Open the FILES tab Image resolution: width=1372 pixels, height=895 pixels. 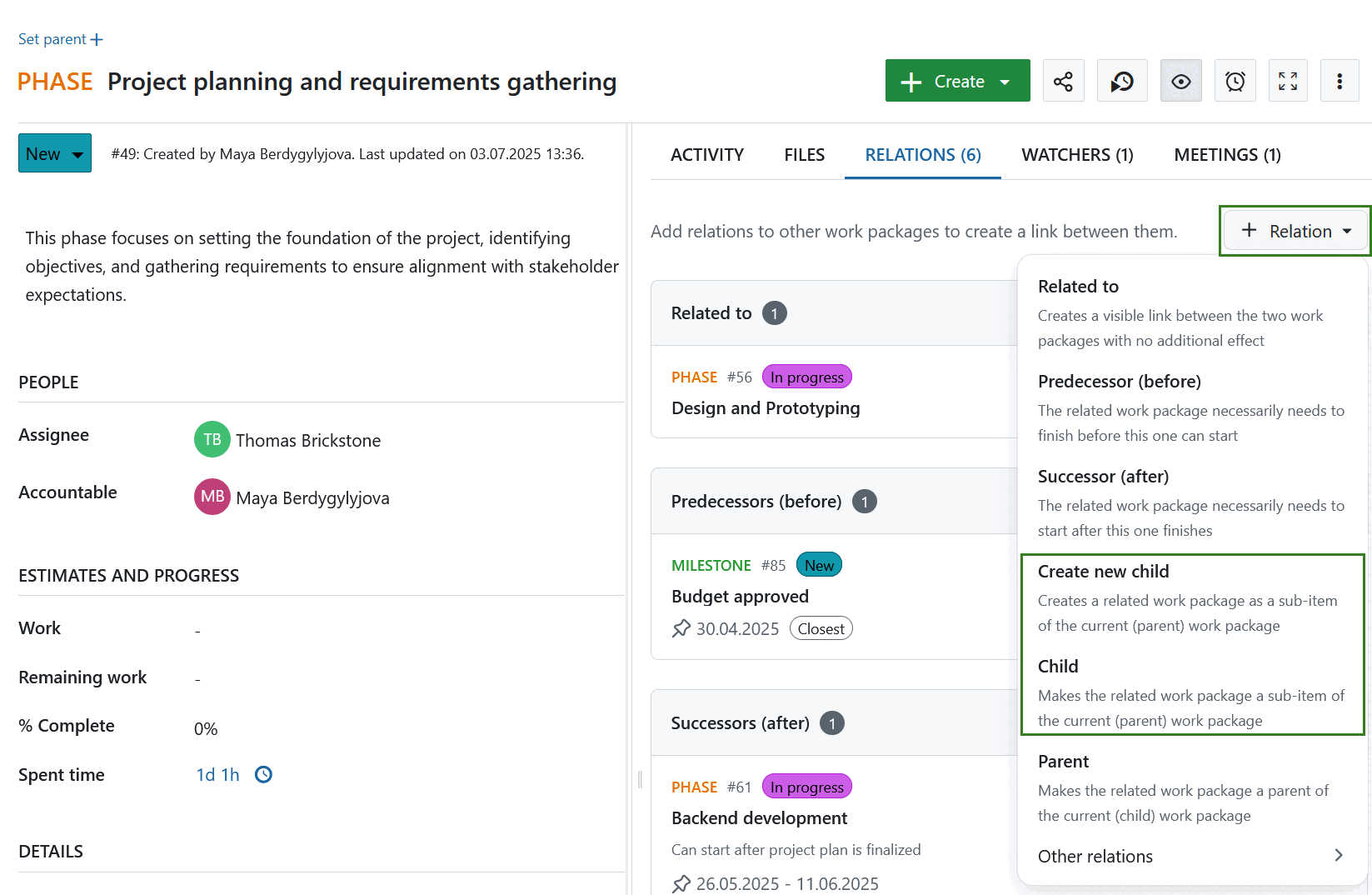point(803,154)
